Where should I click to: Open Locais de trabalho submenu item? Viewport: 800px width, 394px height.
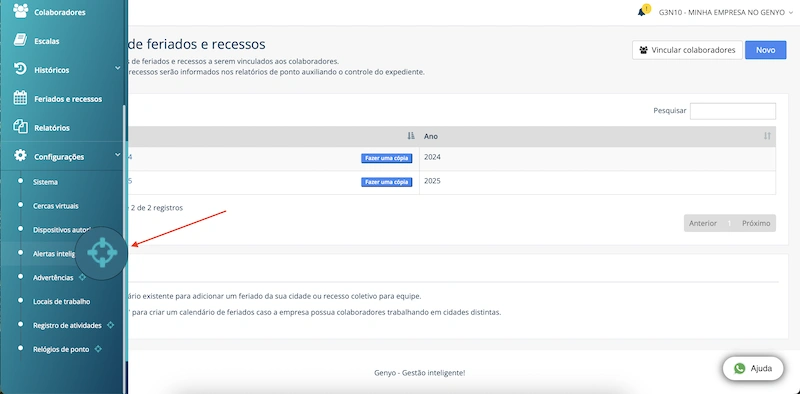coord(62,302)
